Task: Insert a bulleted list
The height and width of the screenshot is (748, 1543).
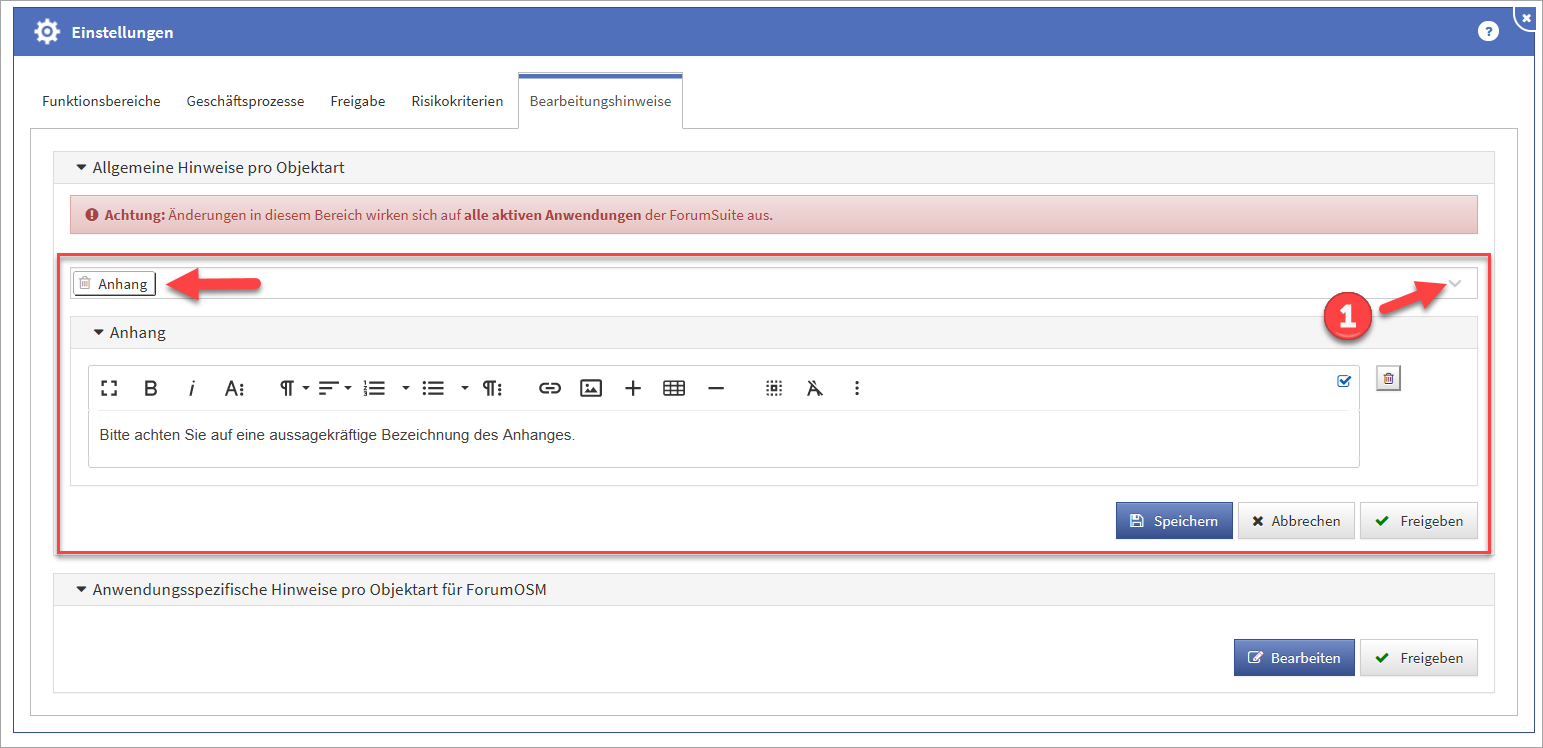Action: click(x=433, y=388)
